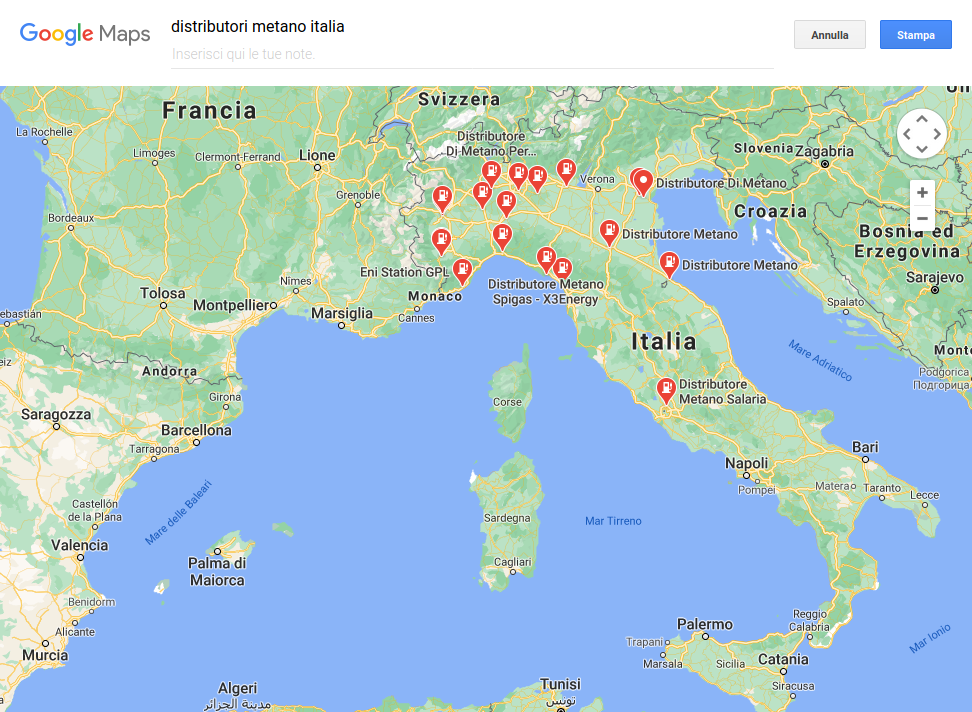This screenshot has height=712, width=972.
Task: Click the 'Valencia' city label
Action: tap(79, 545)
